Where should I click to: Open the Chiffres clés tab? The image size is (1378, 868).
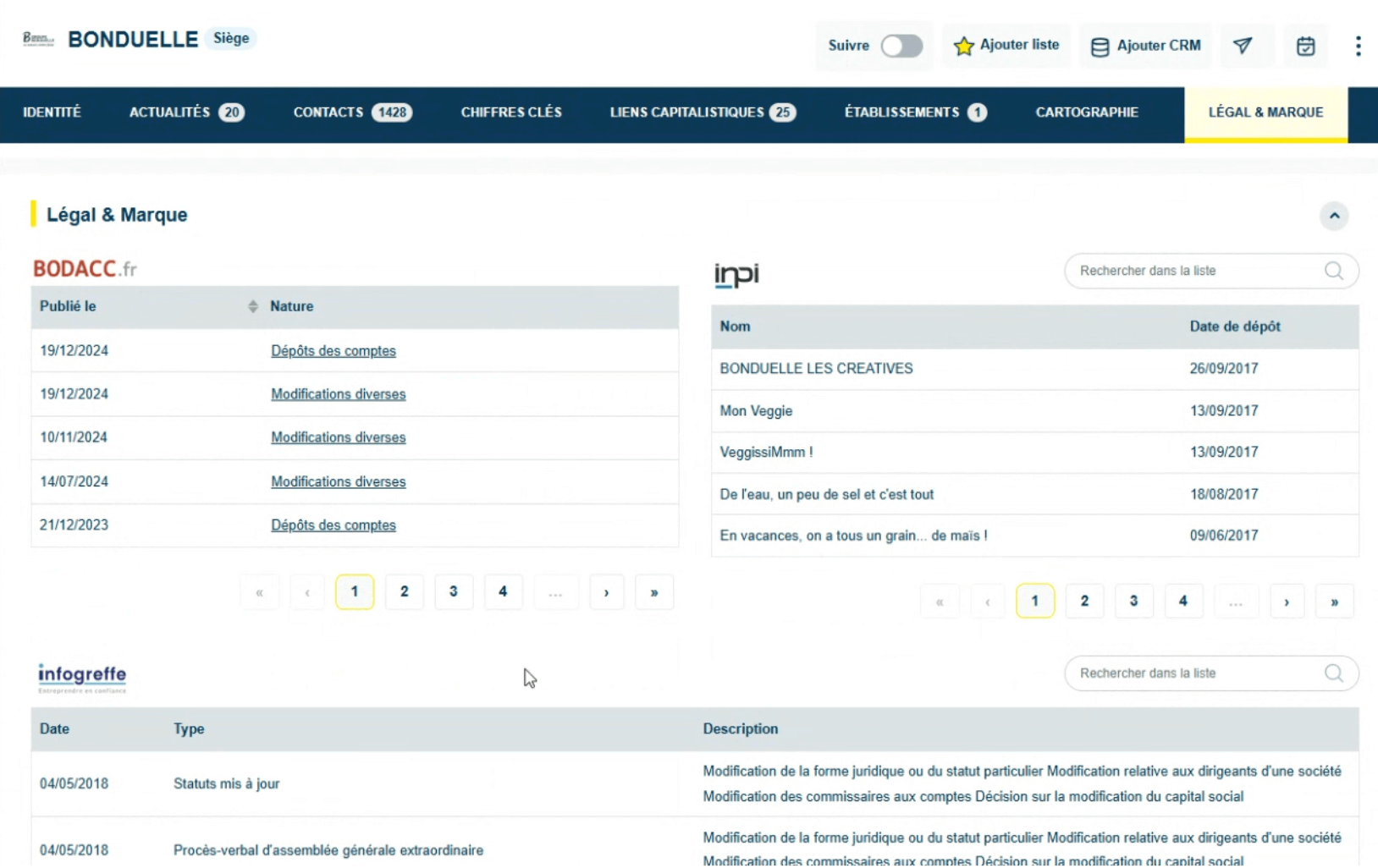[x=511, y=113]
